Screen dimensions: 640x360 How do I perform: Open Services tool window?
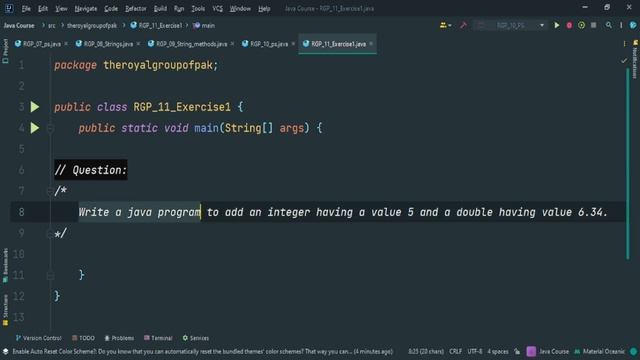(196, 338)
